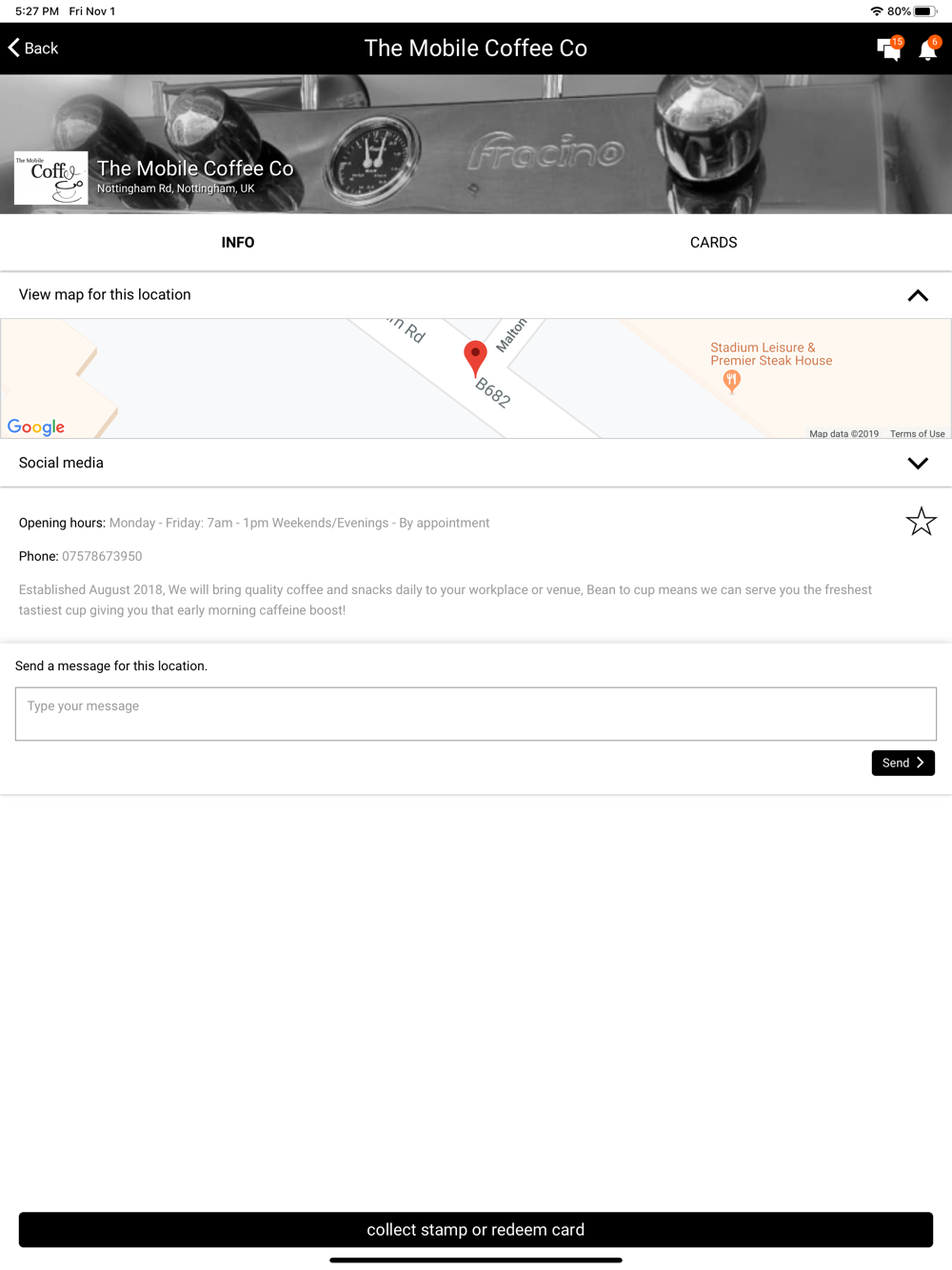Tap the red map location pin
This screenshot has height=1270, width=952.
475,358
